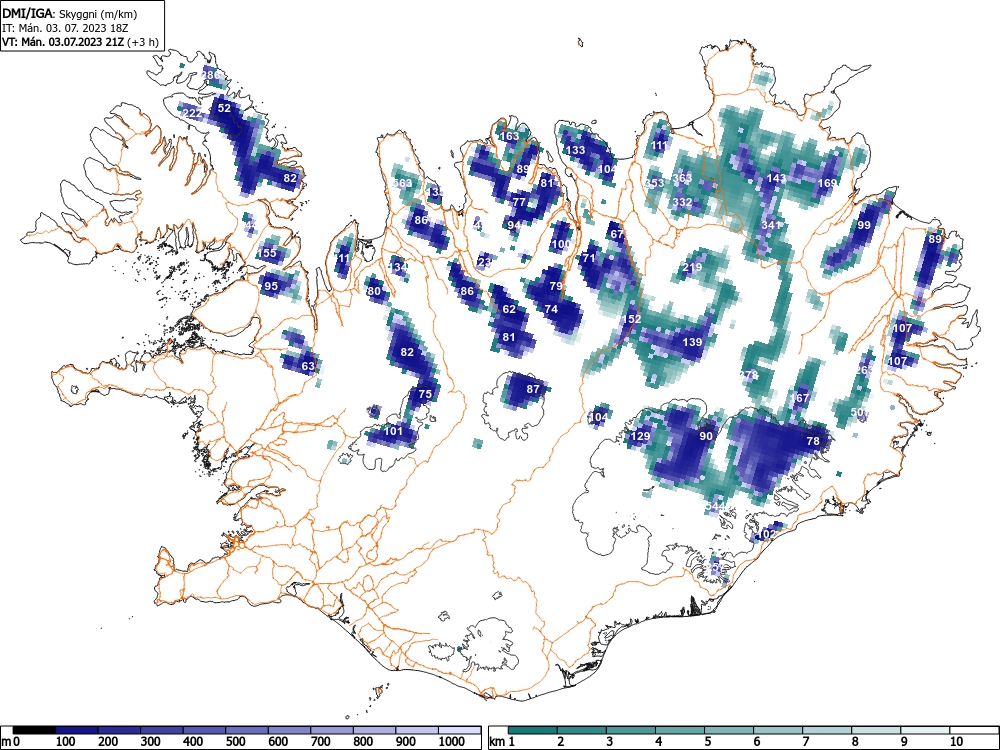This screenshot has height=750, width=1000.
Task: Select teal swatch between 1 and 2 km
Action: (x=533, y=730)
